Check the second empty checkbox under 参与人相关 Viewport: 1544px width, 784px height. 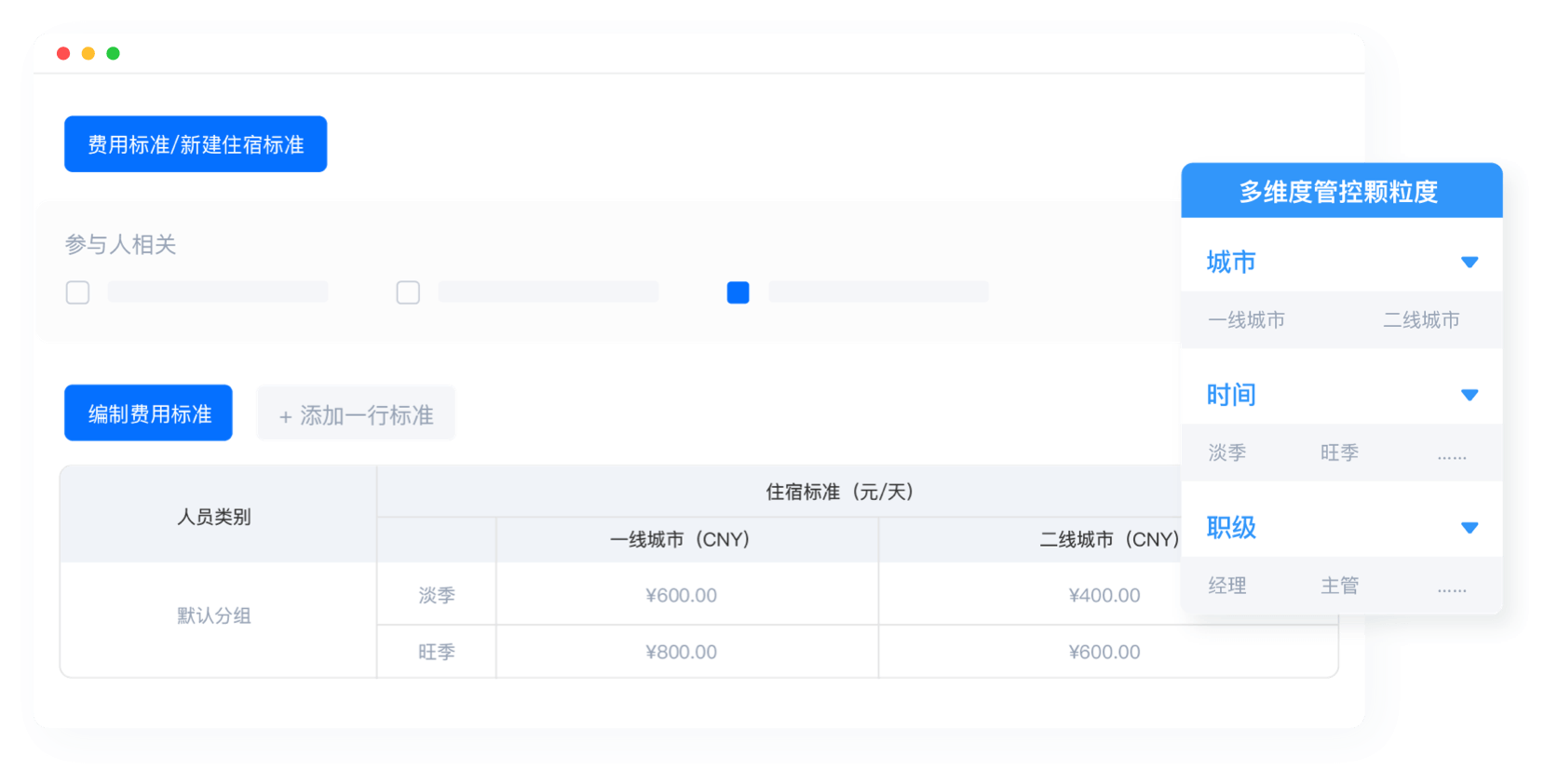pyautogui.click(x=408, y=292)
